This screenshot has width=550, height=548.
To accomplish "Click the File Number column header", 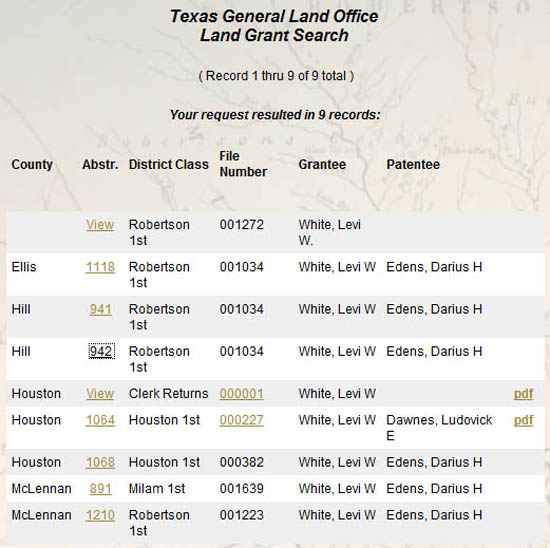I will click(x=243, y=164).
